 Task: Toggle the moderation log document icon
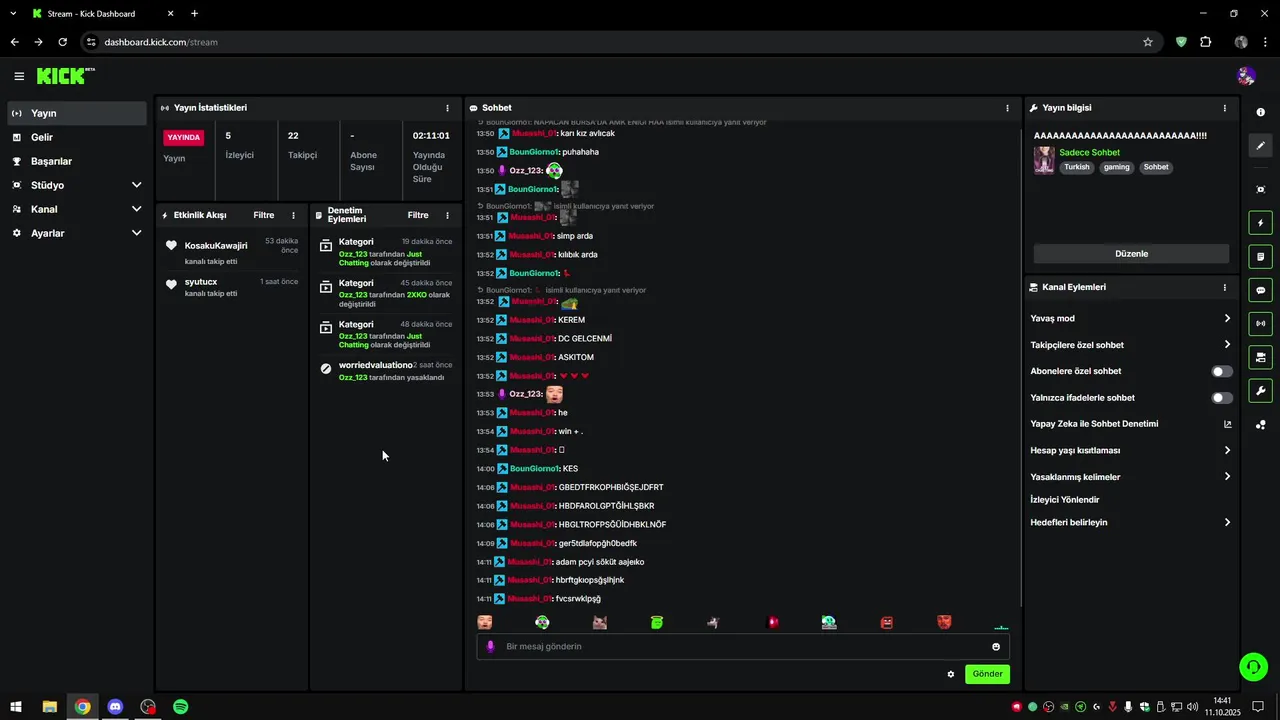1260,257
